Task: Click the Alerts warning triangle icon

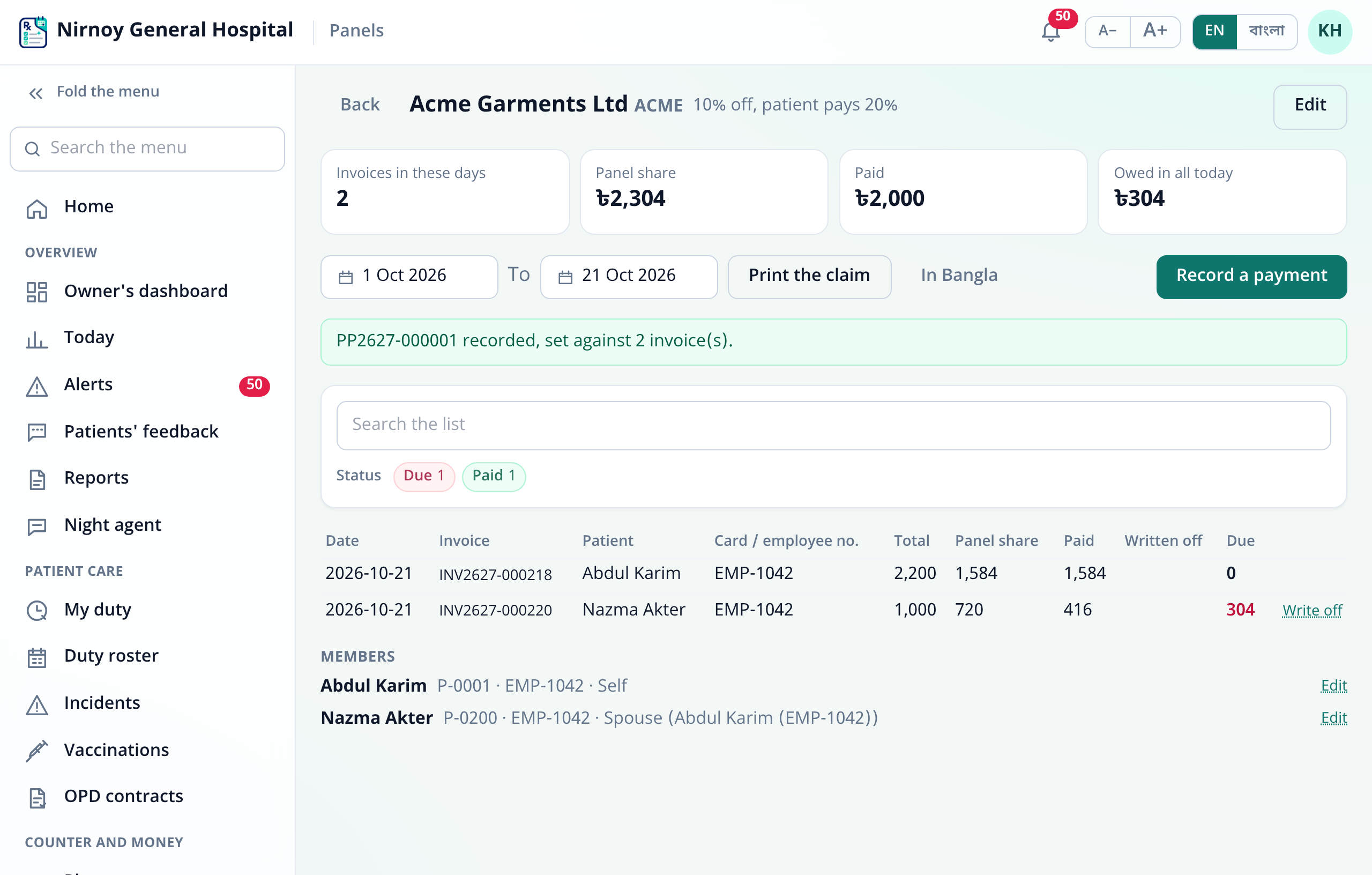Action: tap(37, 386)
